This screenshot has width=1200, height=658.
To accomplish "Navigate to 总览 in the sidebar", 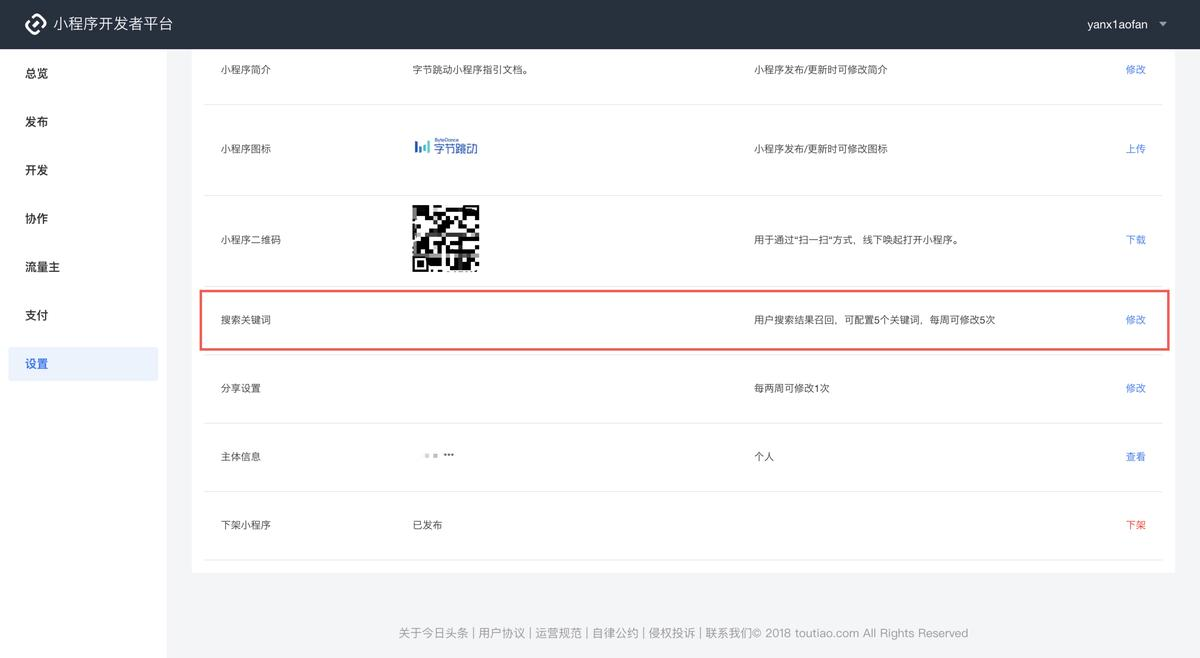I will 36,73.
